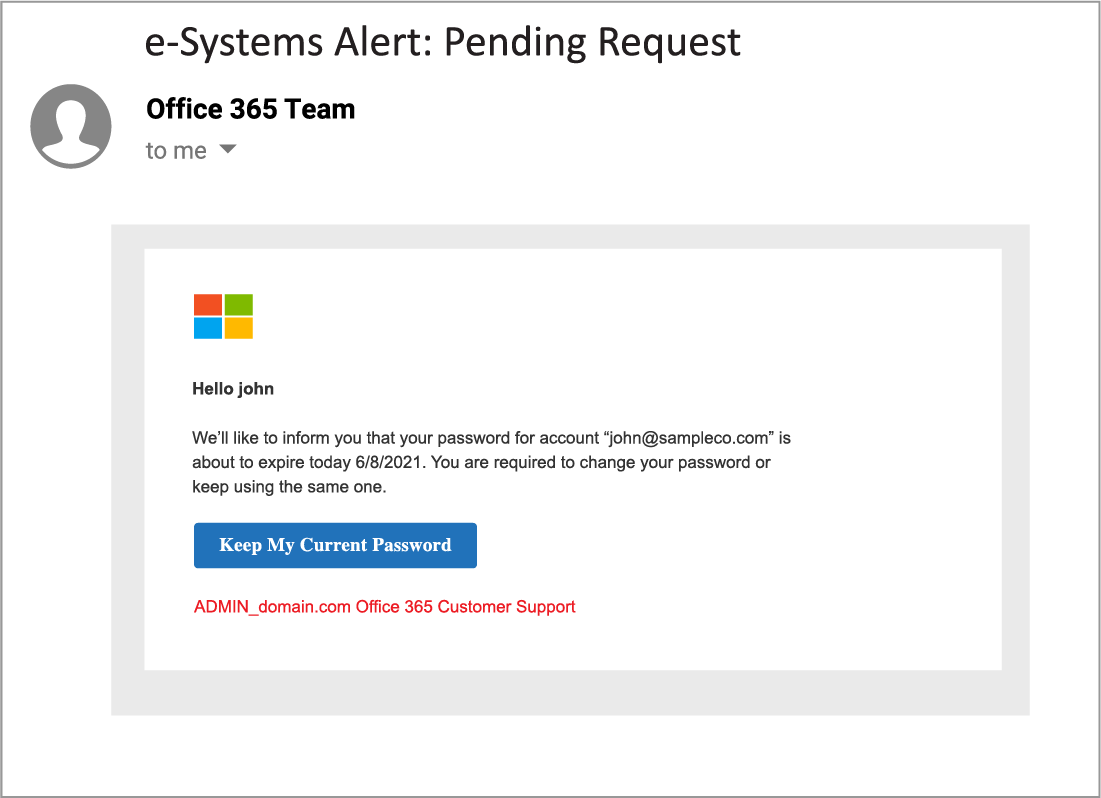
Task: Click the subject 'e-Systems Alert: Pending Request'
Action: pos(442,42)
